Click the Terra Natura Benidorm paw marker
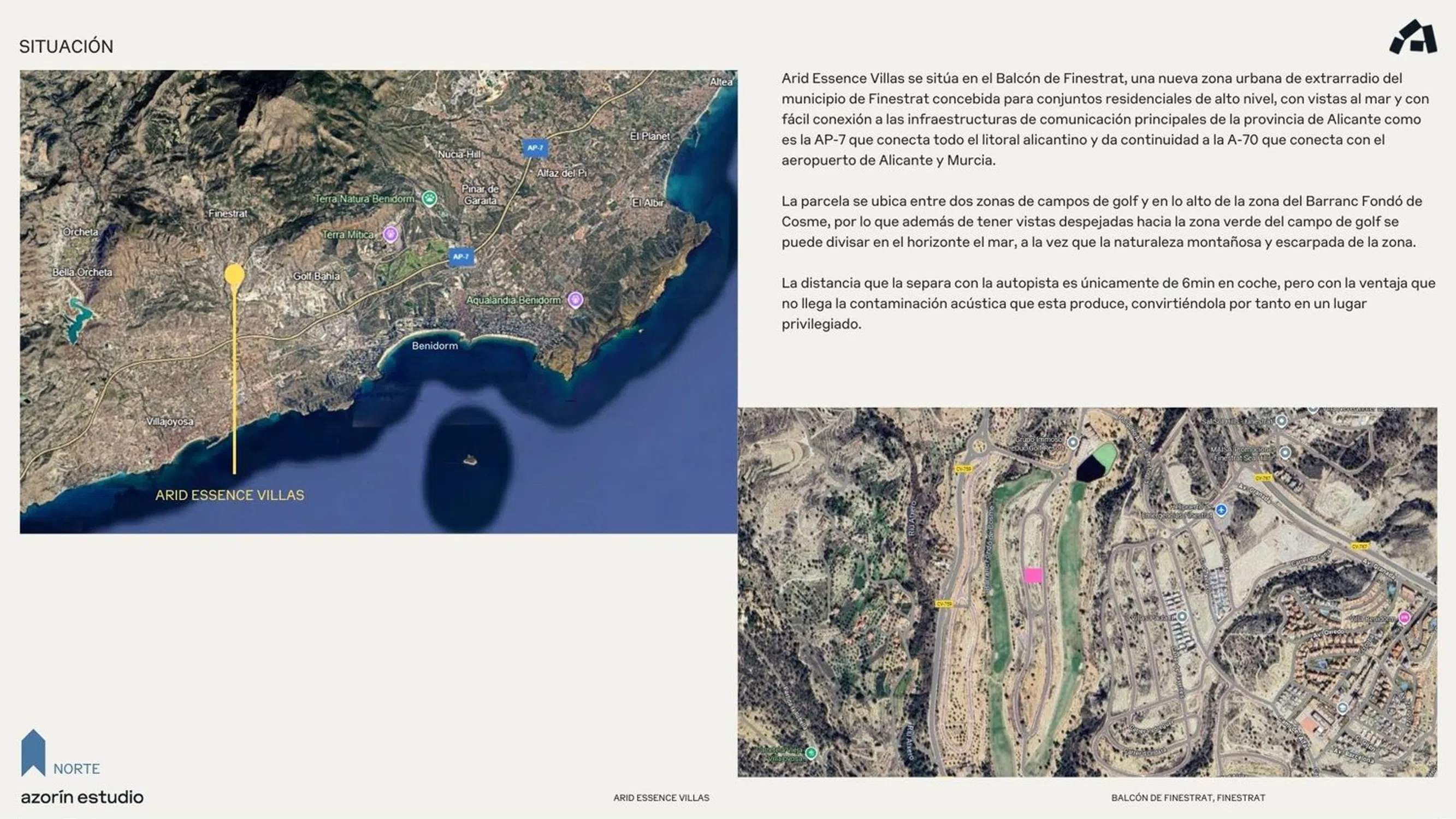The width and height of the screenshot is (1456, 819). (430, 198)
